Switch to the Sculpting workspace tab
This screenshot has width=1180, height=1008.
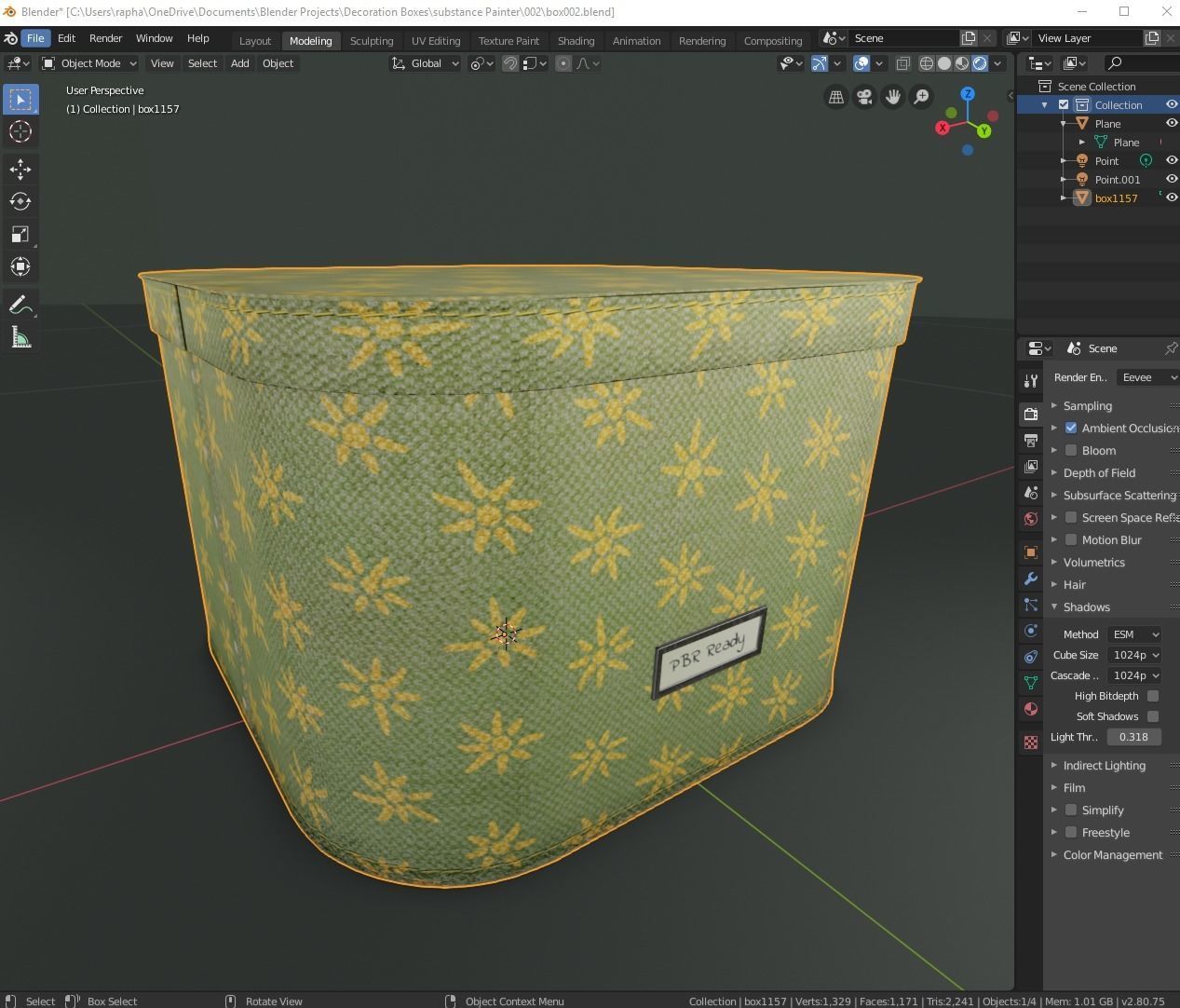(372, 40)
